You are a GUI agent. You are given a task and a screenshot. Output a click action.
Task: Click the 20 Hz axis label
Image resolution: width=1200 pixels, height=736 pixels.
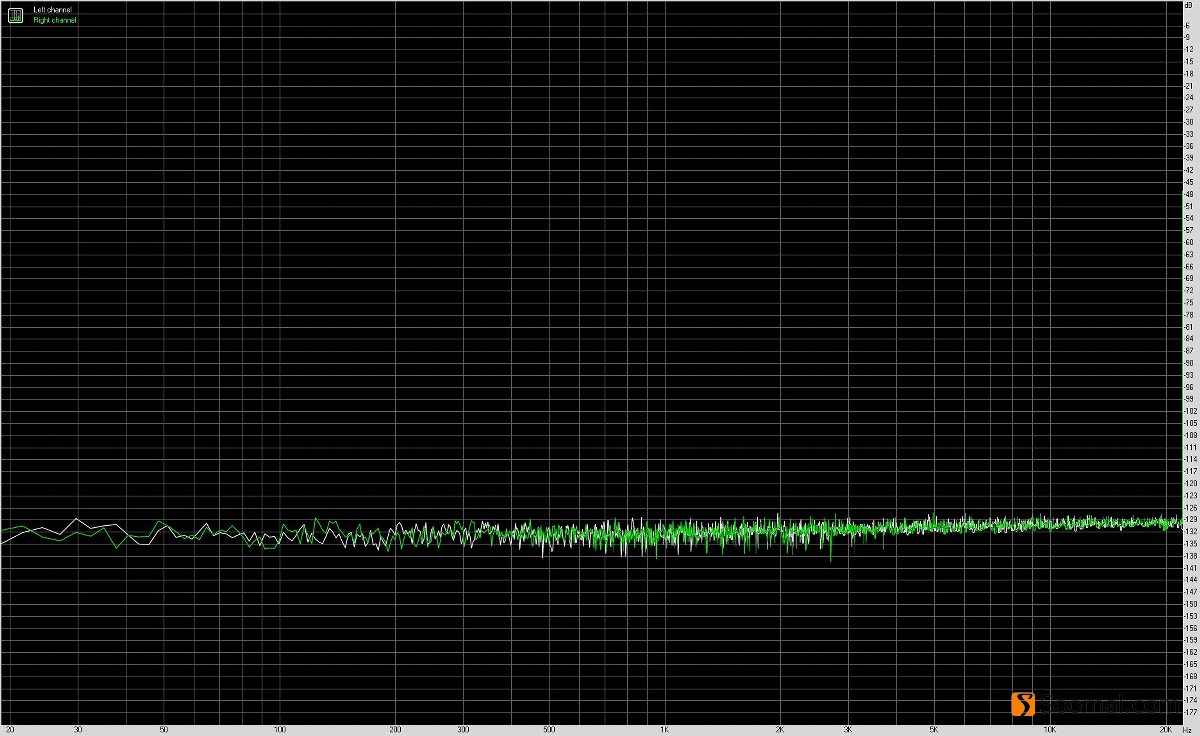(8, 730)
